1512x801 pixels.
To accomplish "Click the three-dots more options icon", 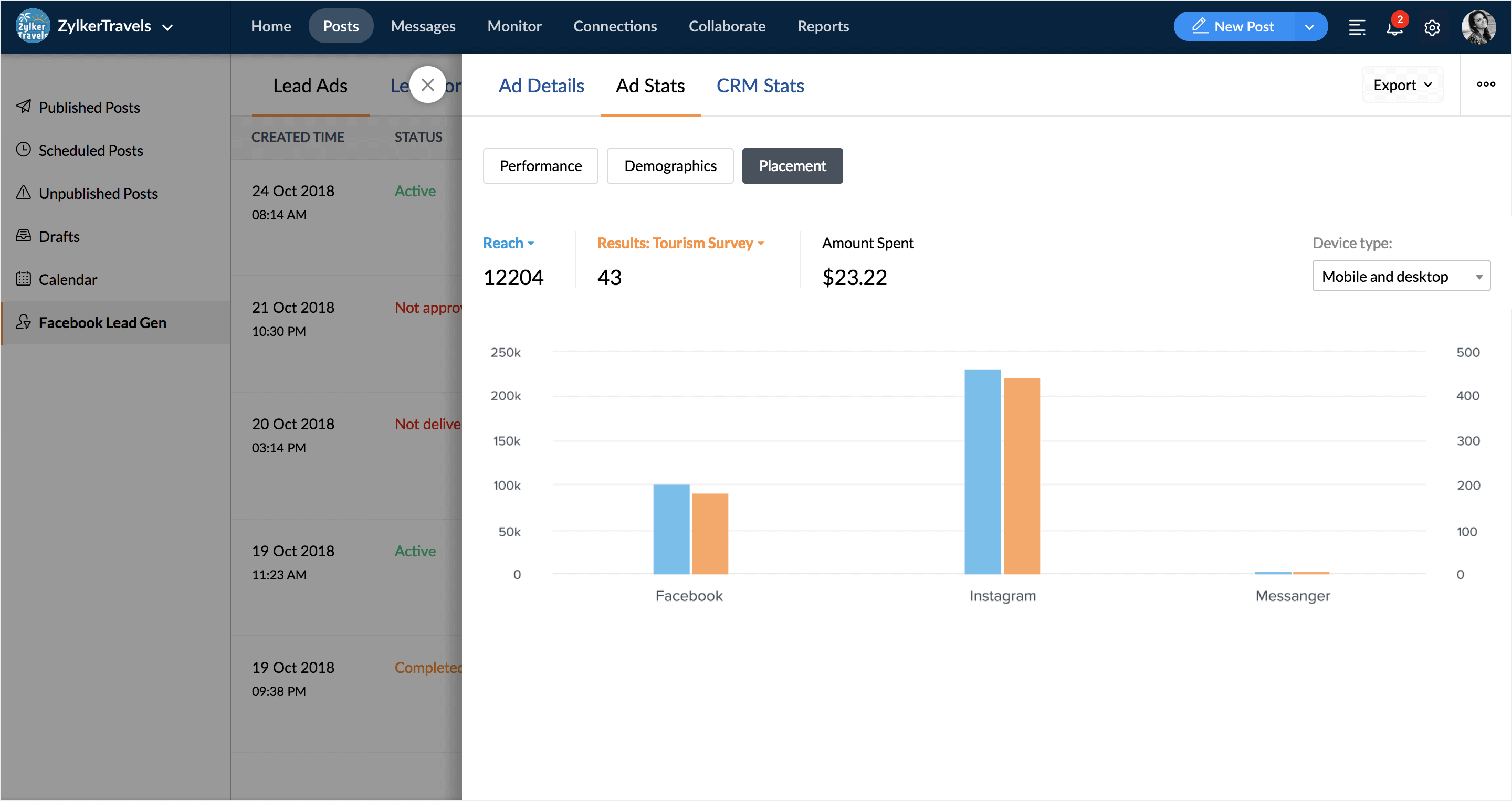I will point(1486,85).
